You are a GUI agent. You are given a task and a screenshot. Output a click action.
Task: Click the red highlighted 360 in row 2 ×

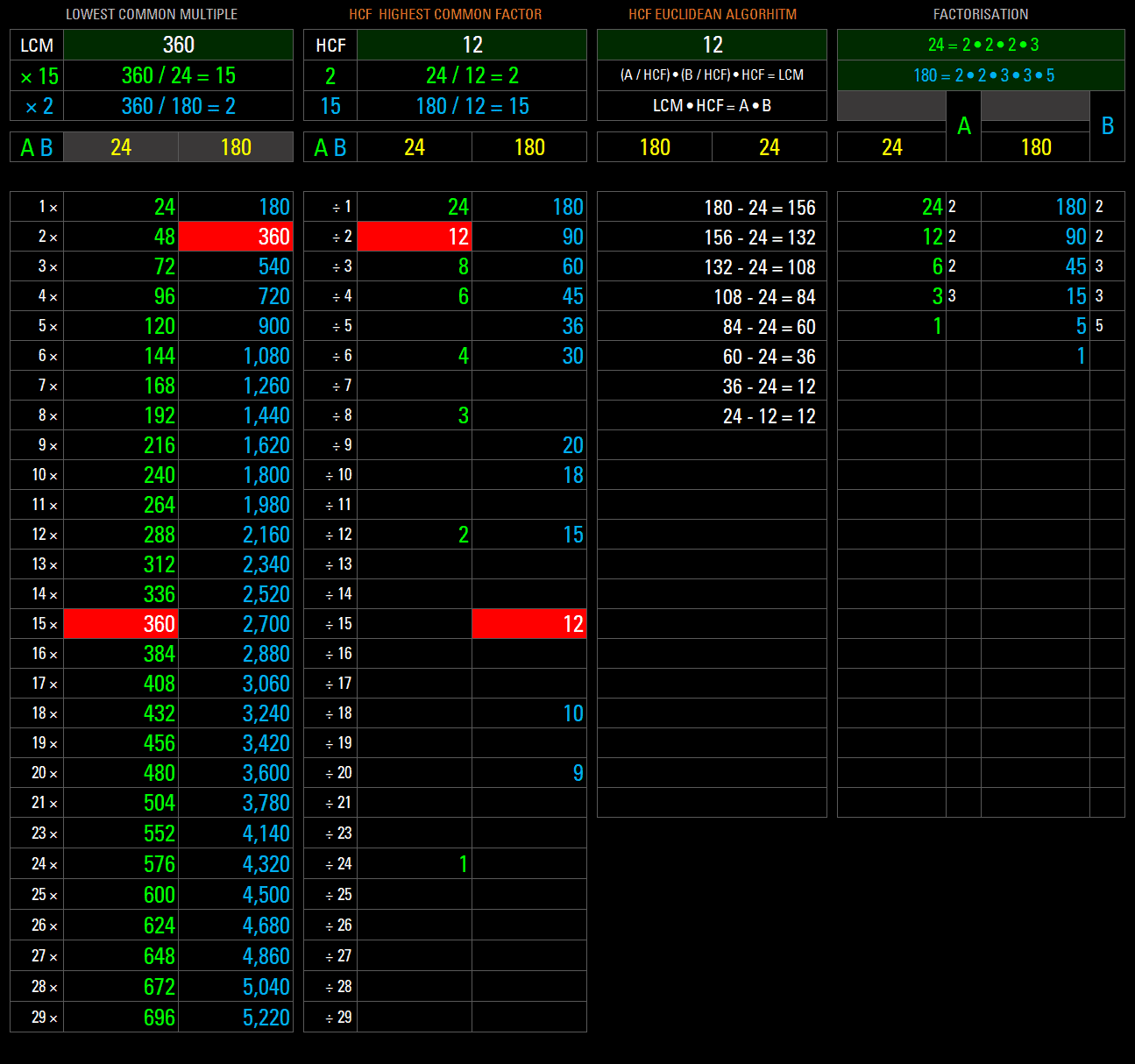(x=236, y=237)
